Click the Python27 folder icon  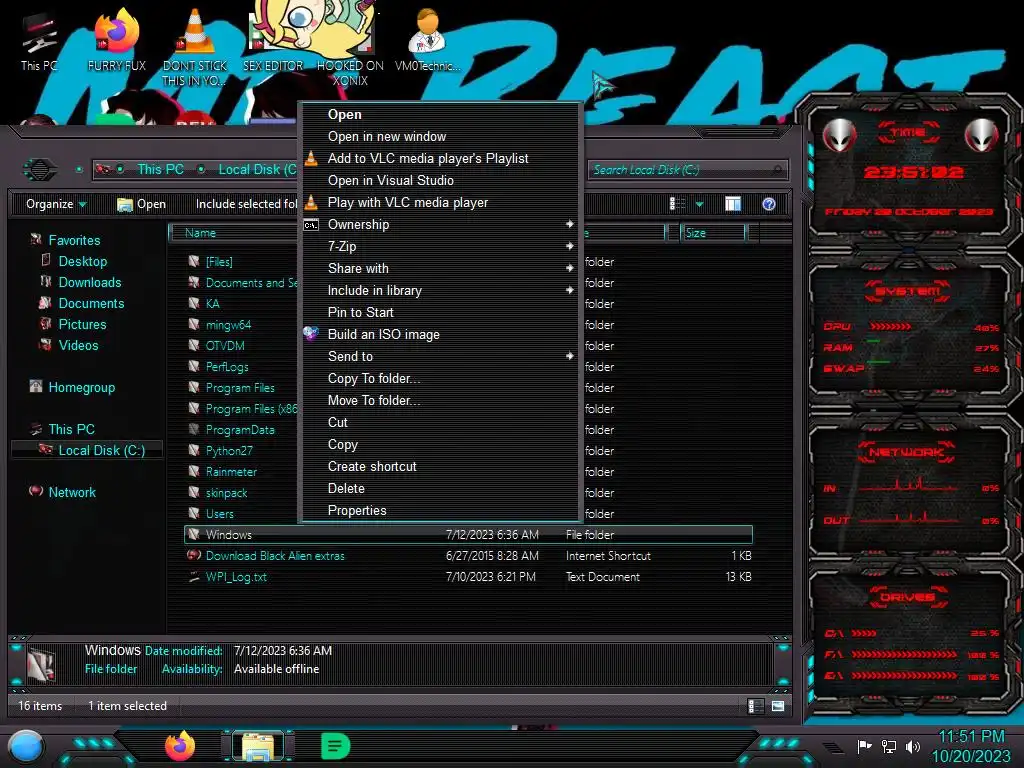(193, 450)
